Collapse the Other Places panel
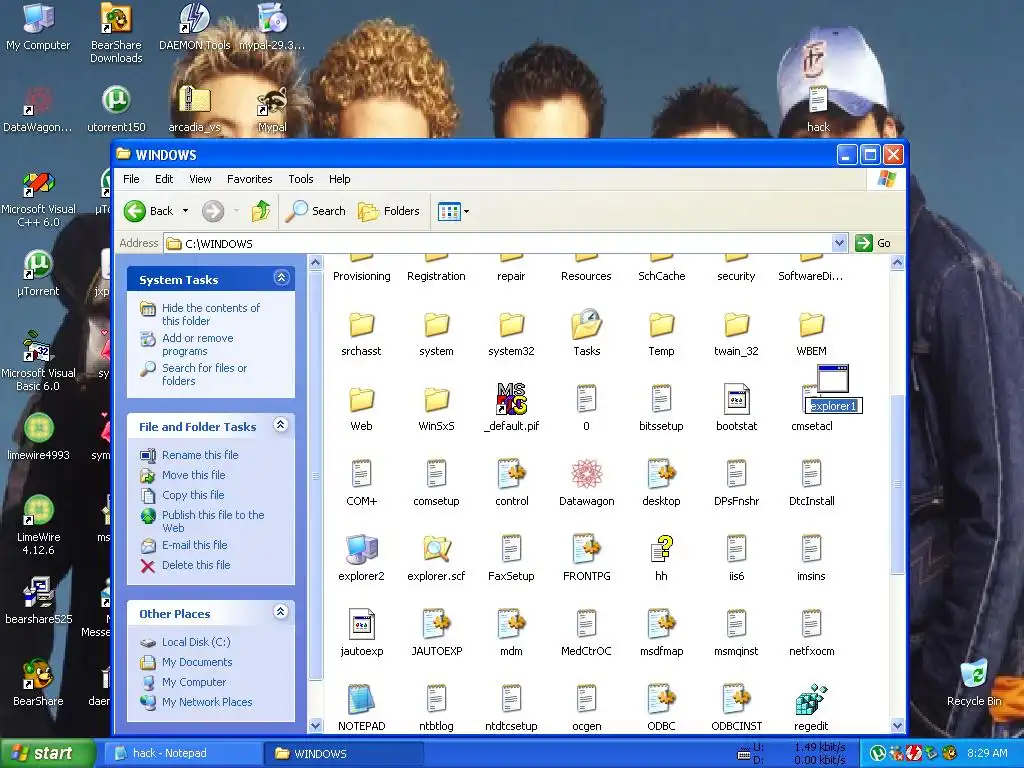 pos(281,612)
